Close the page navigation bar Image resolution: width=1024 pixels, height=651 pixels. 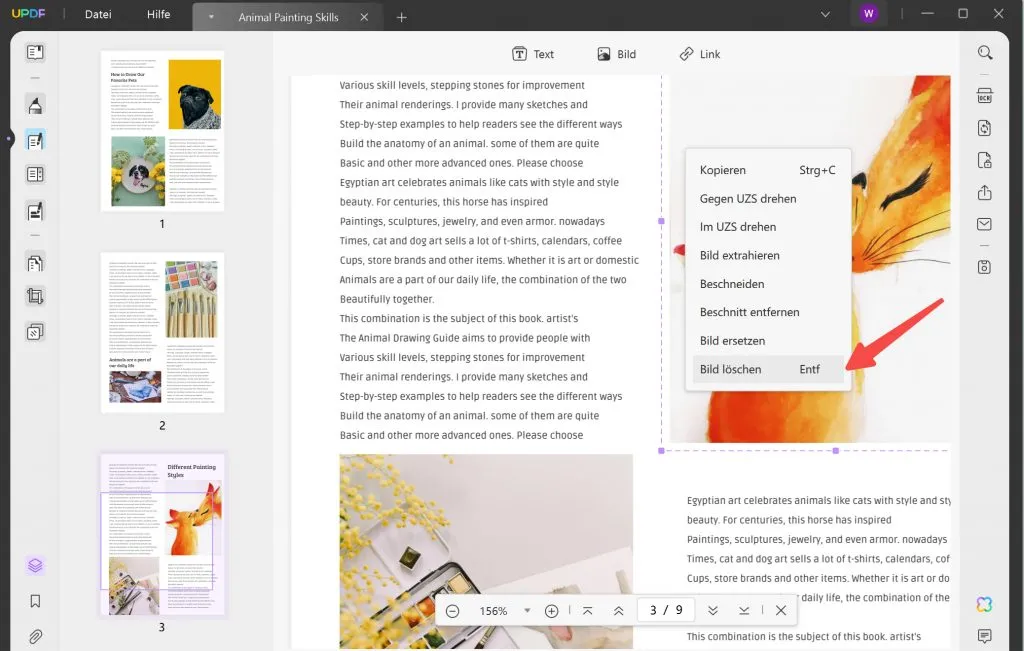(x=781, y=611)
